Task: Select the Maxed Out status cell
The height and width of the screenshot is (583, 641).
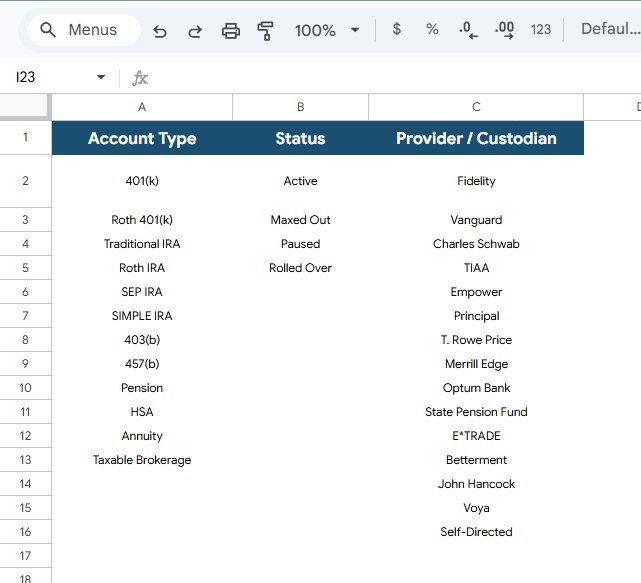Action: coord(300,220)
